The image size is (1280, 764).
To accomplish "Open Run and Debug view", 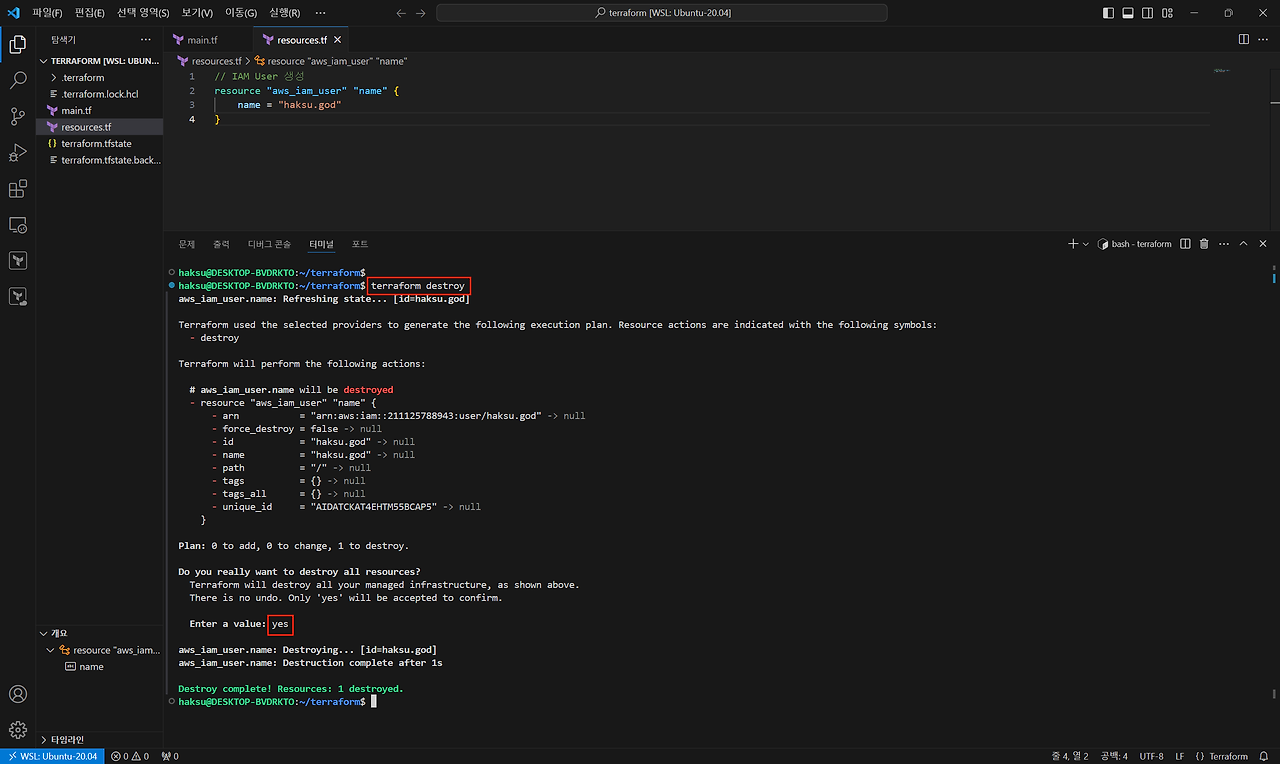I will click(17, 153).
